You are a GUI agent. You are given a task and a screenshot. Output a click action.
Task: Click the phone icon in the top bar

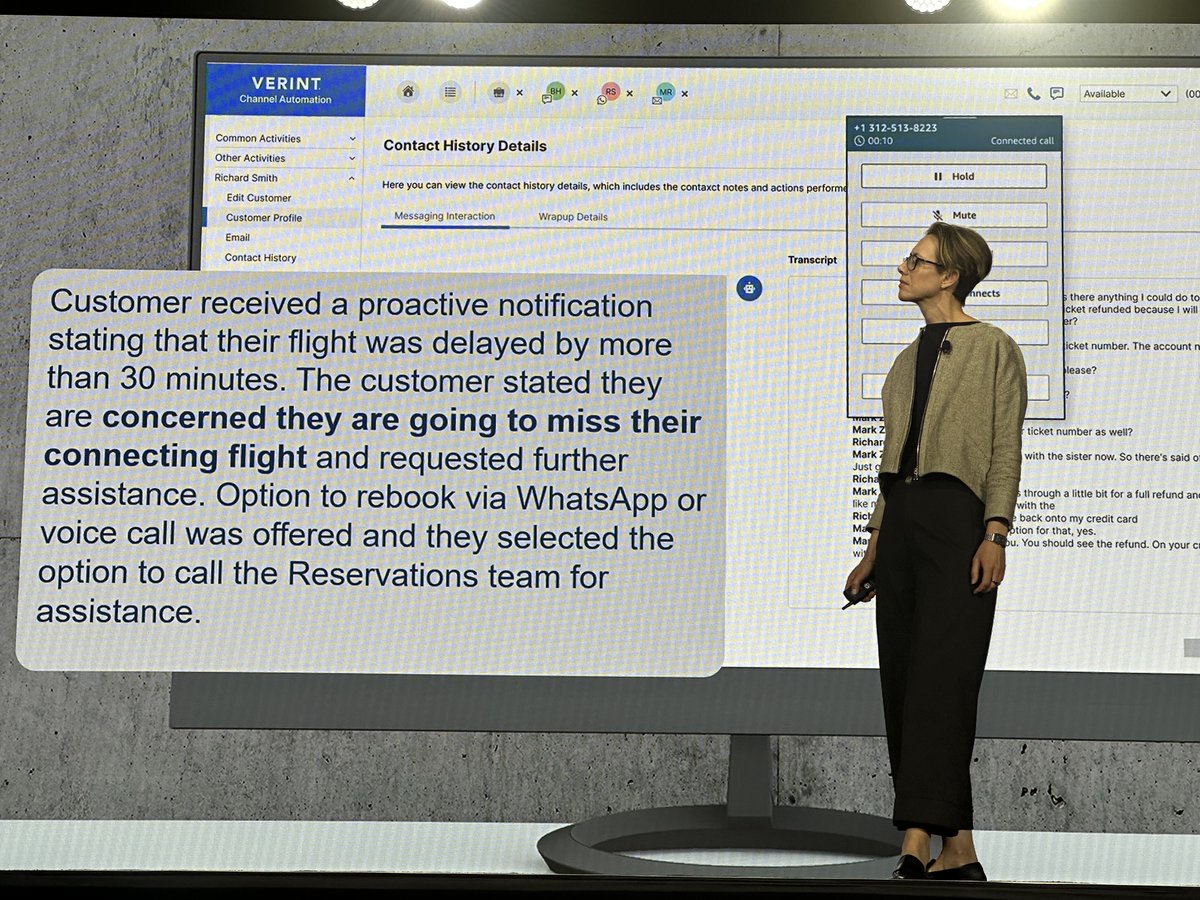pos(1032,91)
